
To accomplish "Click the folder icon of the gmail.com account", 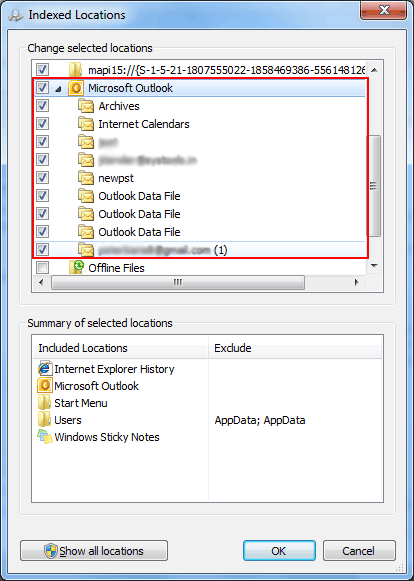I will coord(86,250).
